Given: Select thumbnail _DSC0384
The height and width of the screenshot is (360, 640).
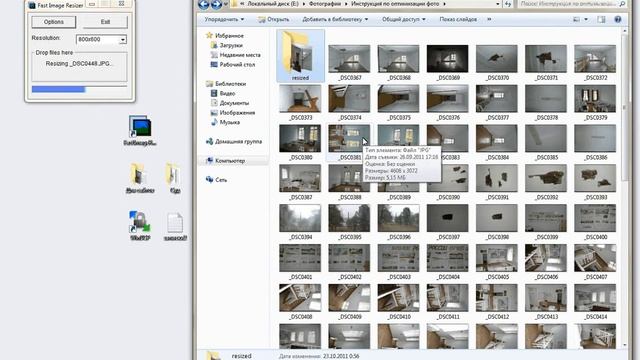Looking at the screenshot, I should (x=497, y=138).
